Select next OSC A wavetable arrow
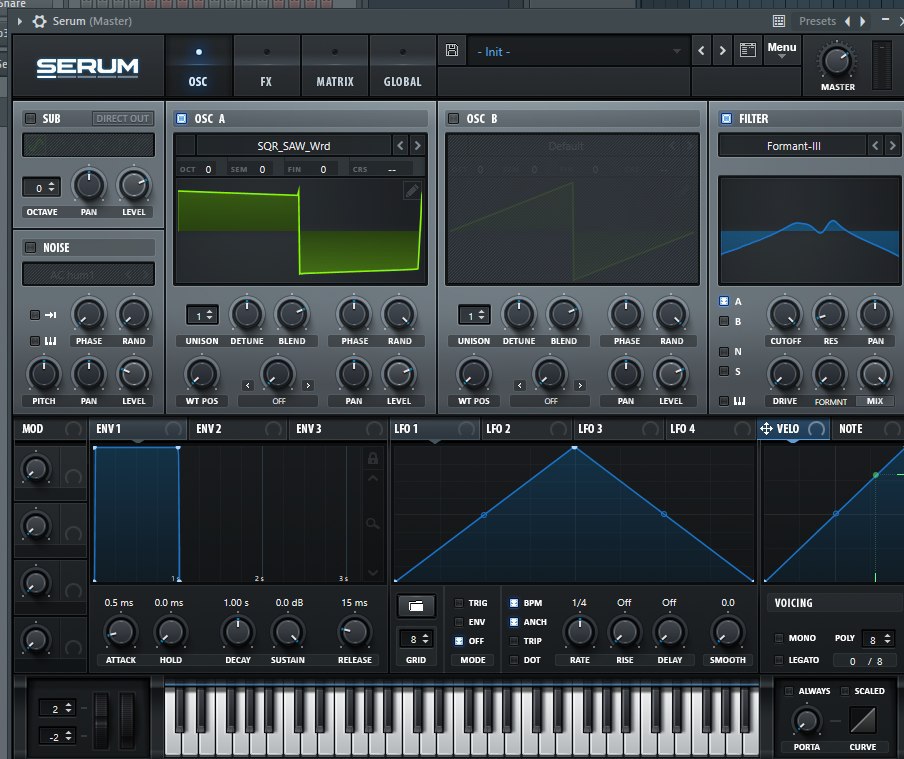This screenshot has width=904, height=759. 417,146
